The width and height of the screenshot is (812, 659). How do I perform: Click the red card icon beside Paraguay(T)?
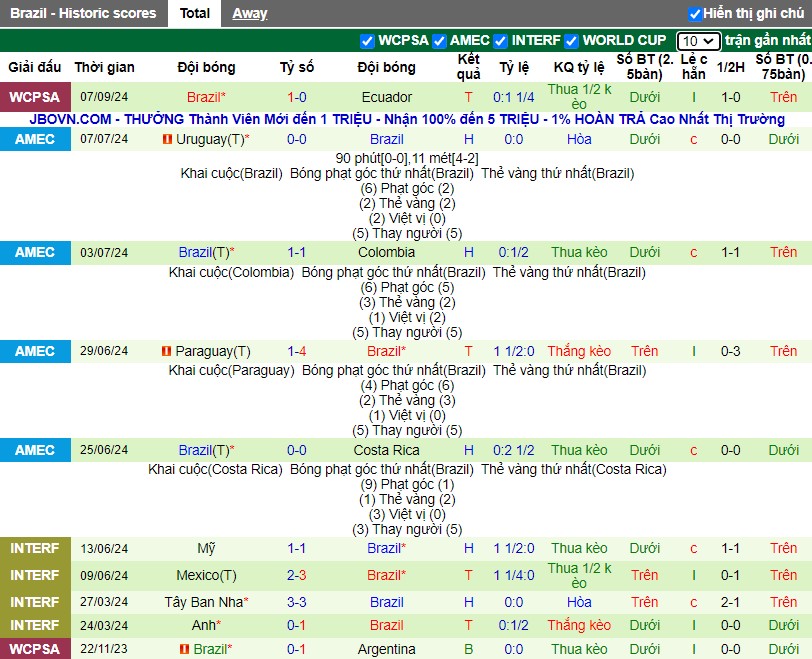[x=166, y=351]
